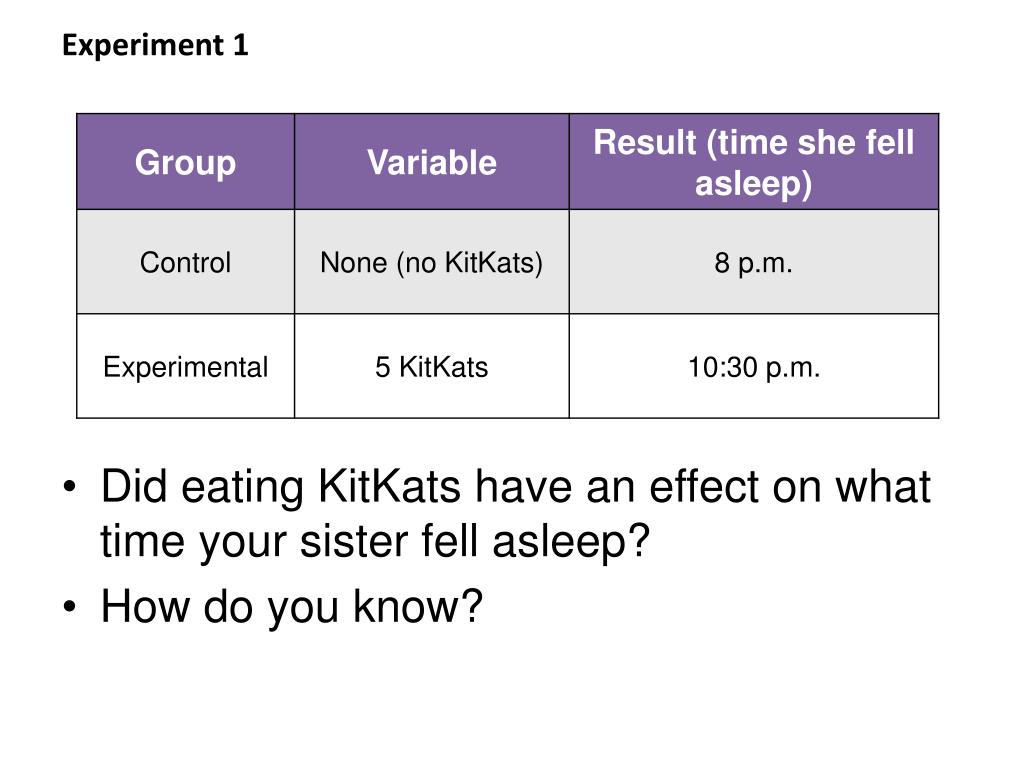1024x768 pixels.
Task: Click "KitKats" in the large bullet question
Action: (x=389, y=489)
